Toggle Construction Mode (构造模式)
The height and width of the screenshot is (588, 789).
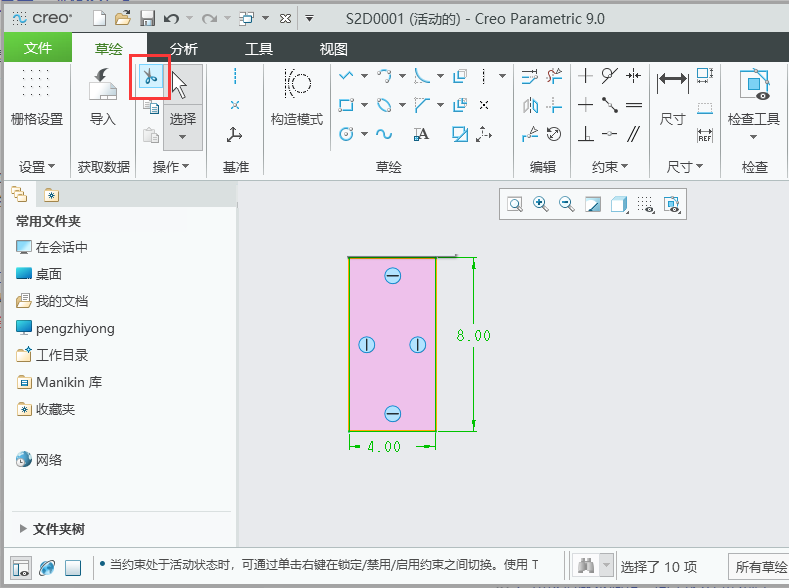[297, 97]
